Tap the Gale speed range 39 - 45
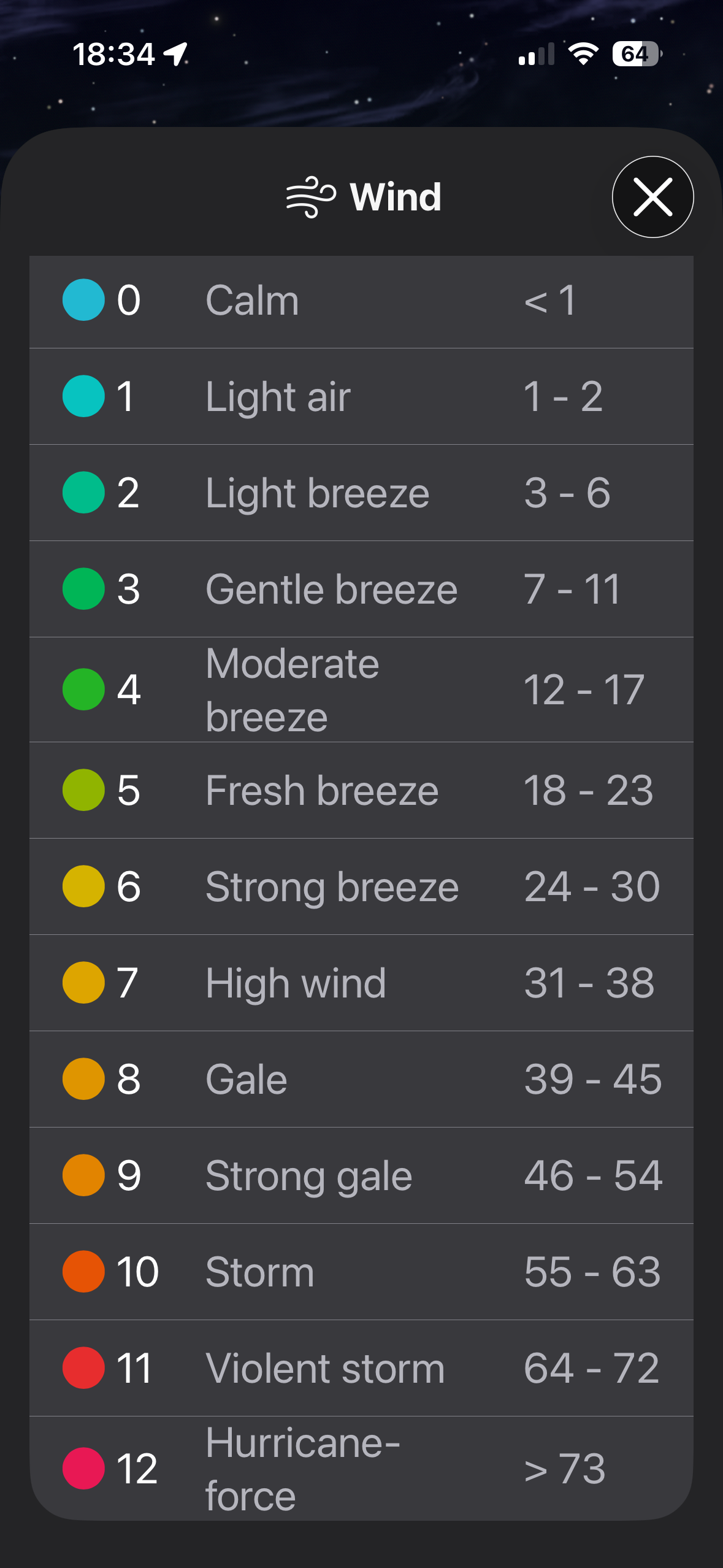Viewport: 723px width, 1568px height. coord(593,1080)
